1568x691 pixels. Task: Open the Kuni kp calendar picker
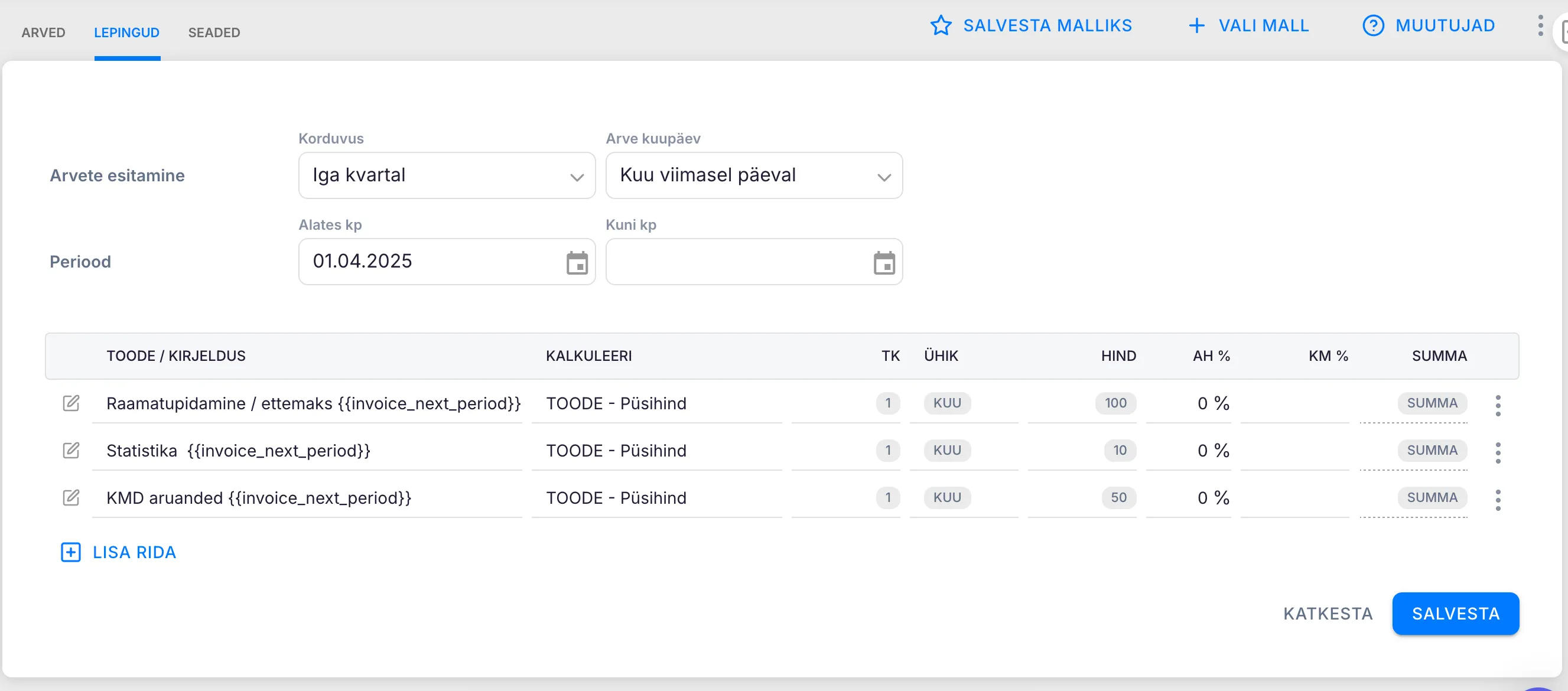884,263
